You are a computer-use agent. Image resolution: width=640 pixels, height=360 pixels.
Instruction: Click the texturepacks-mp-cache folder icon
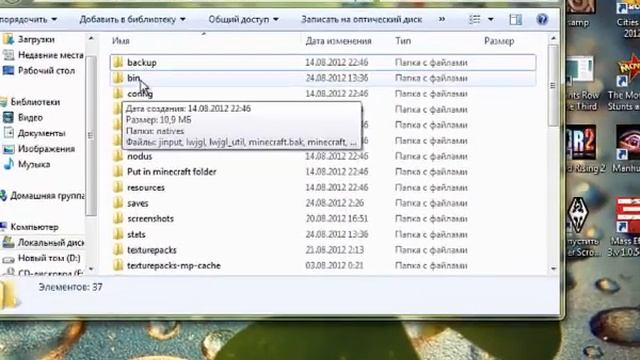pos(118,265)
